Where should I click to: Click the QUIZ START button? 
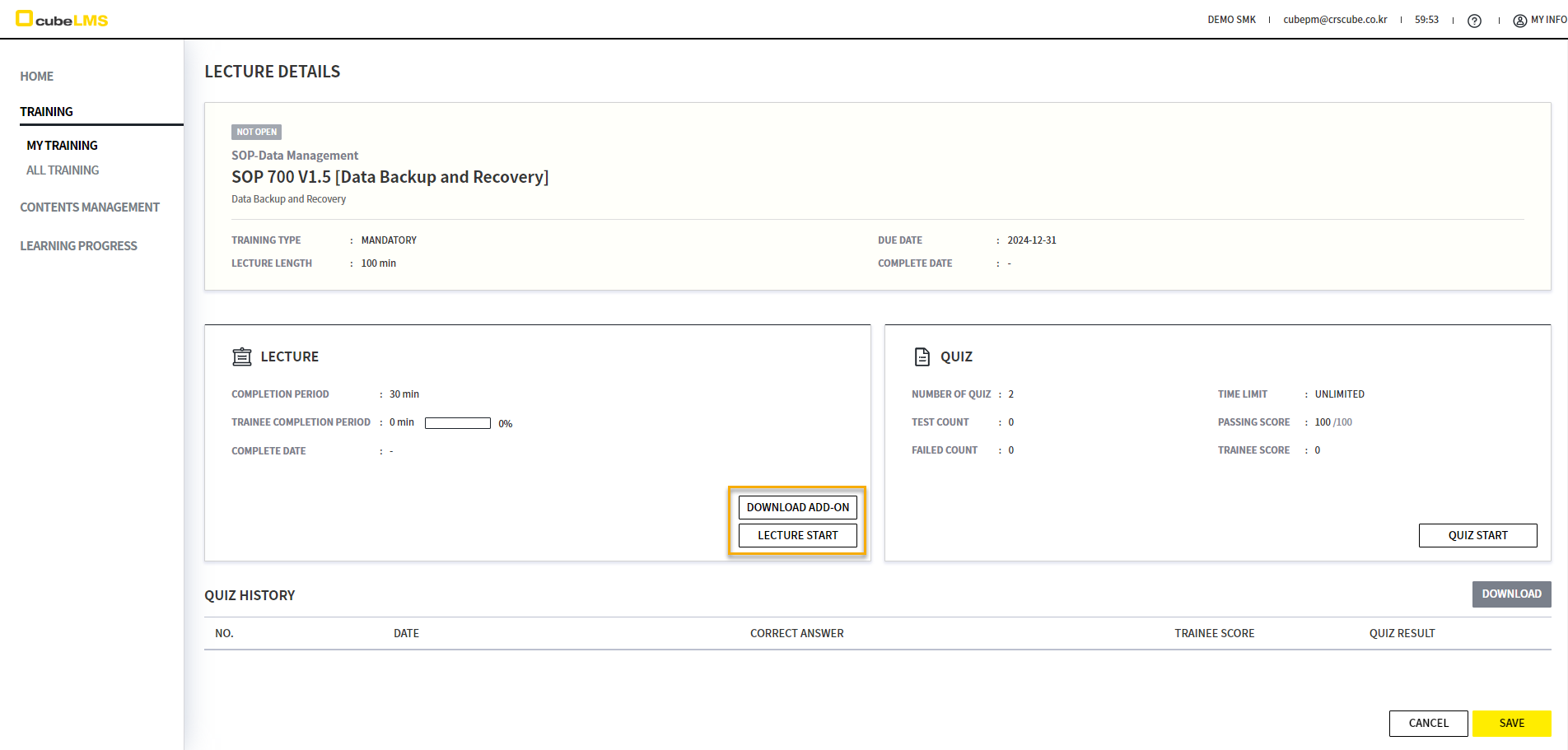pos(1477,535)
